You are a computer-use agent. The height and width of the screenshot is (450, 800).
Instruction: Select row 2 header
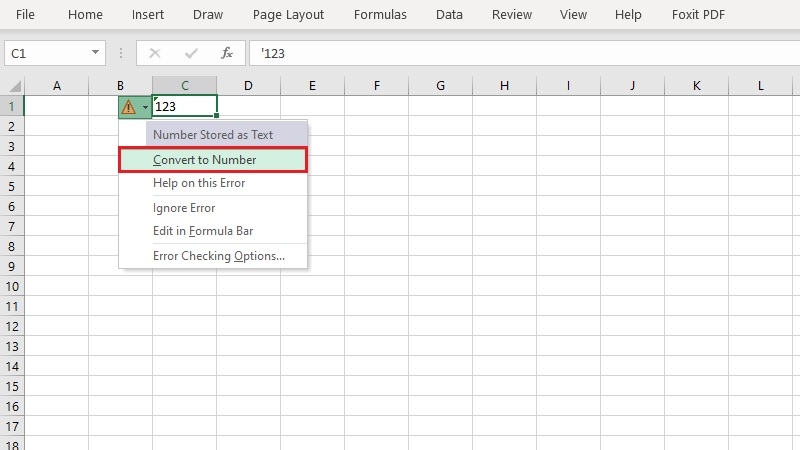[12, 126]
